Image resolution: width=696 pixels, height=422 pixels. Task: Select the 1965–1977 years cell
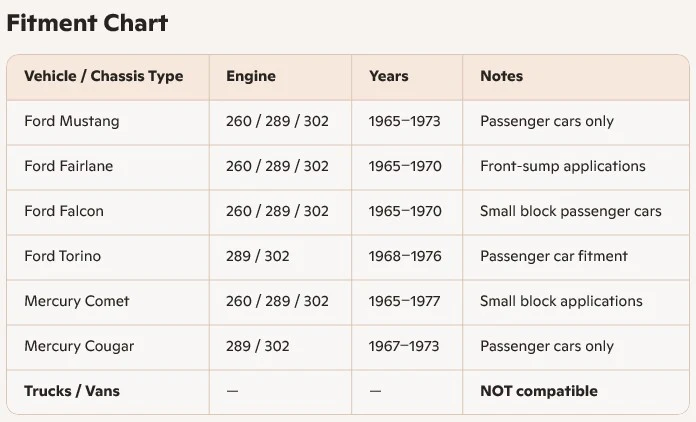pyautogui.click(x=404, y=301)
